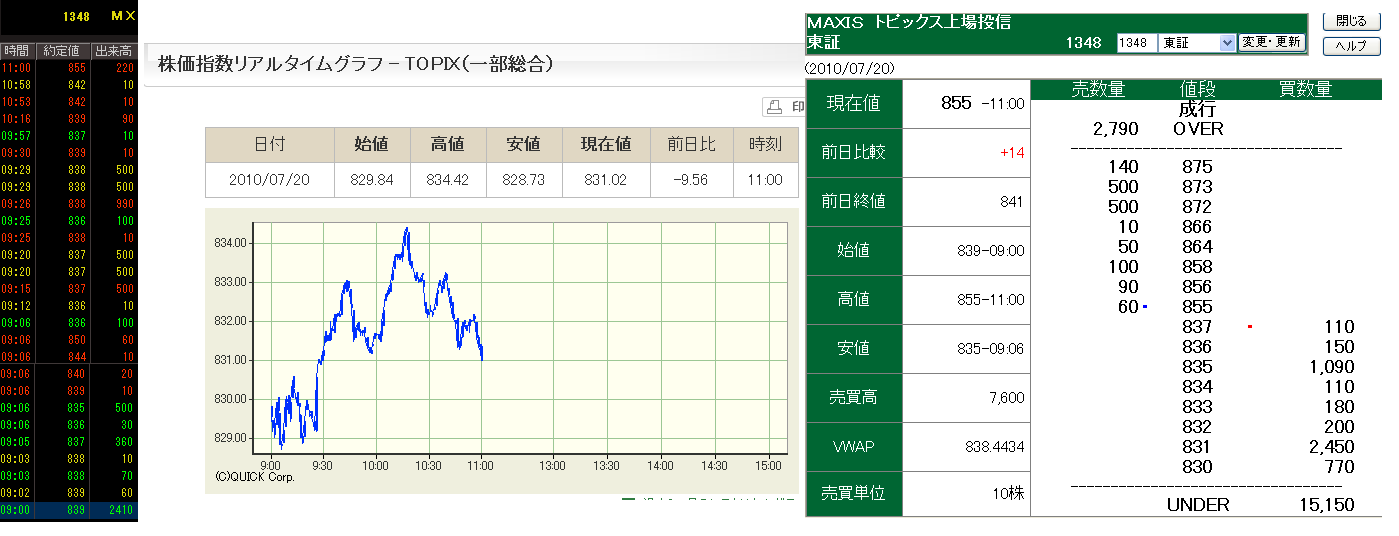Select the 10:16 row in the tick list
1399x536 pixels.
[69, 119]
